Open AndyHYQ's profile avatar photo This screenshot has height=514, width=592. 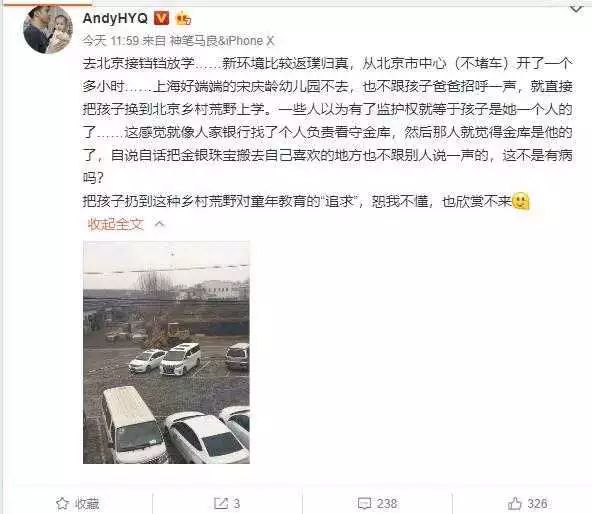tap(48, 29)
